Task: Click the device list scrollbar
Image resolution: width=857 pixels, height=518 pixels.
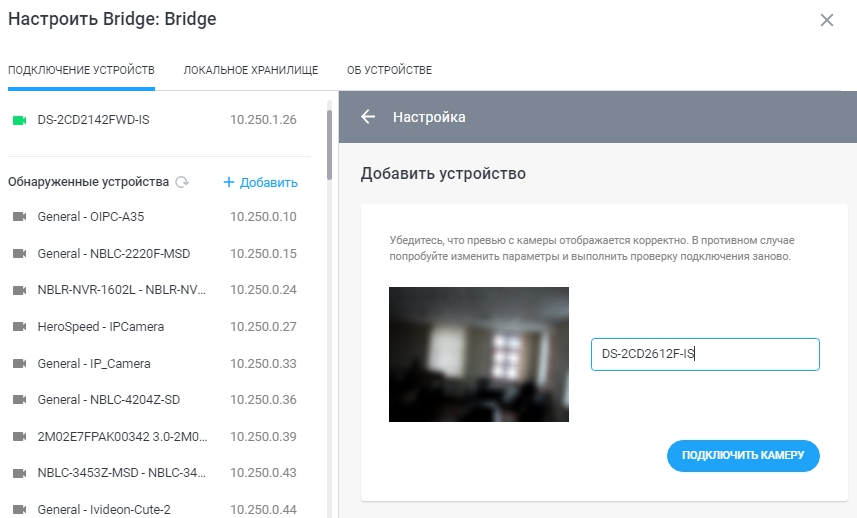Action: (x=329, y=145)
